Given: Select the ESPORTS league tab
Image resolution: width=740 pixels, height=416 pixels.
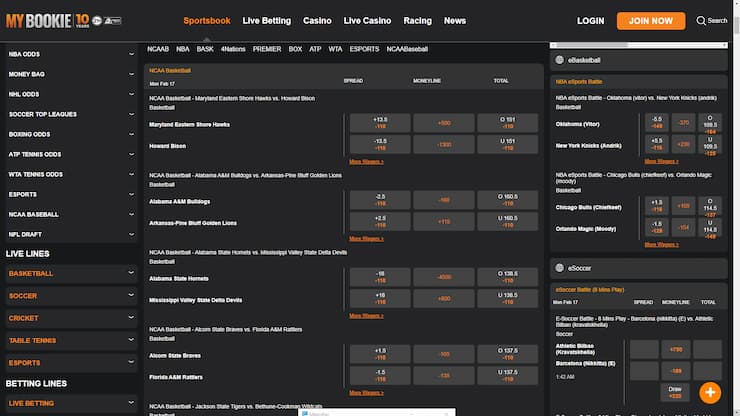Looking at the screenshot, I should pyautogui.click(x=364, y=49).
